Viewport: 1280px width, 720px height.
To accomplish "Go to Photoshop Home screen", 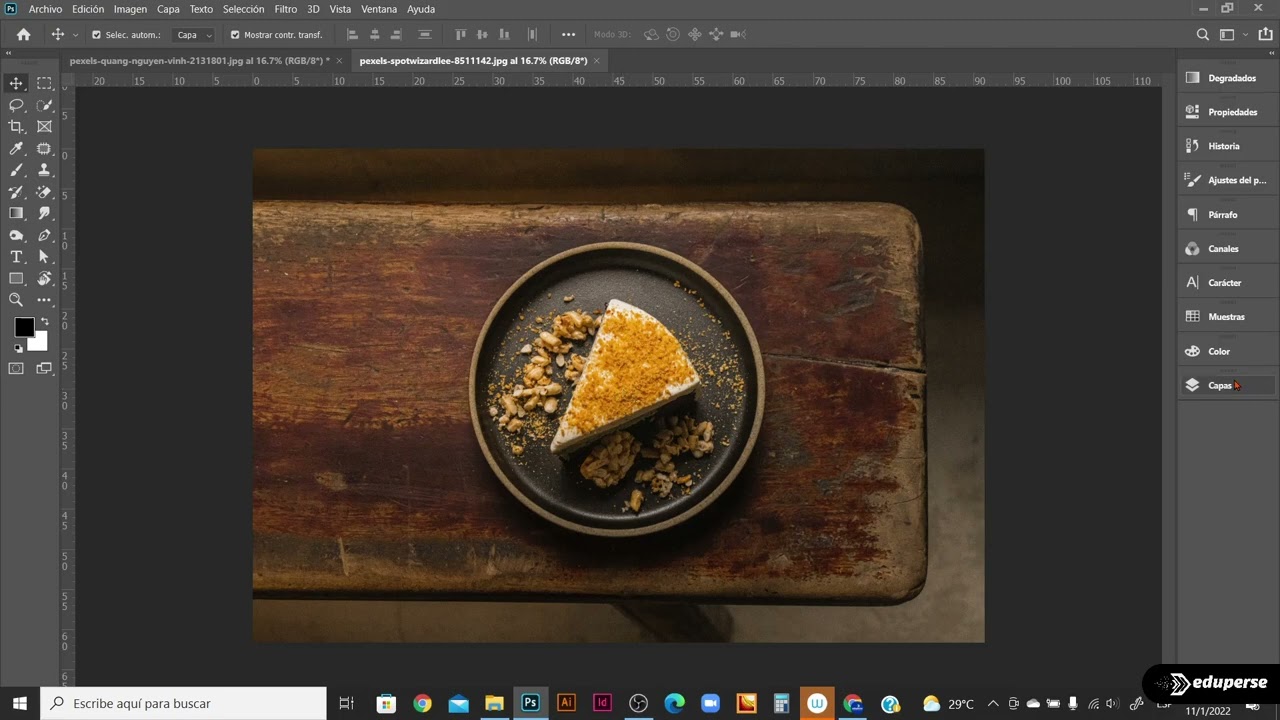I will click(x=23, y=35).
